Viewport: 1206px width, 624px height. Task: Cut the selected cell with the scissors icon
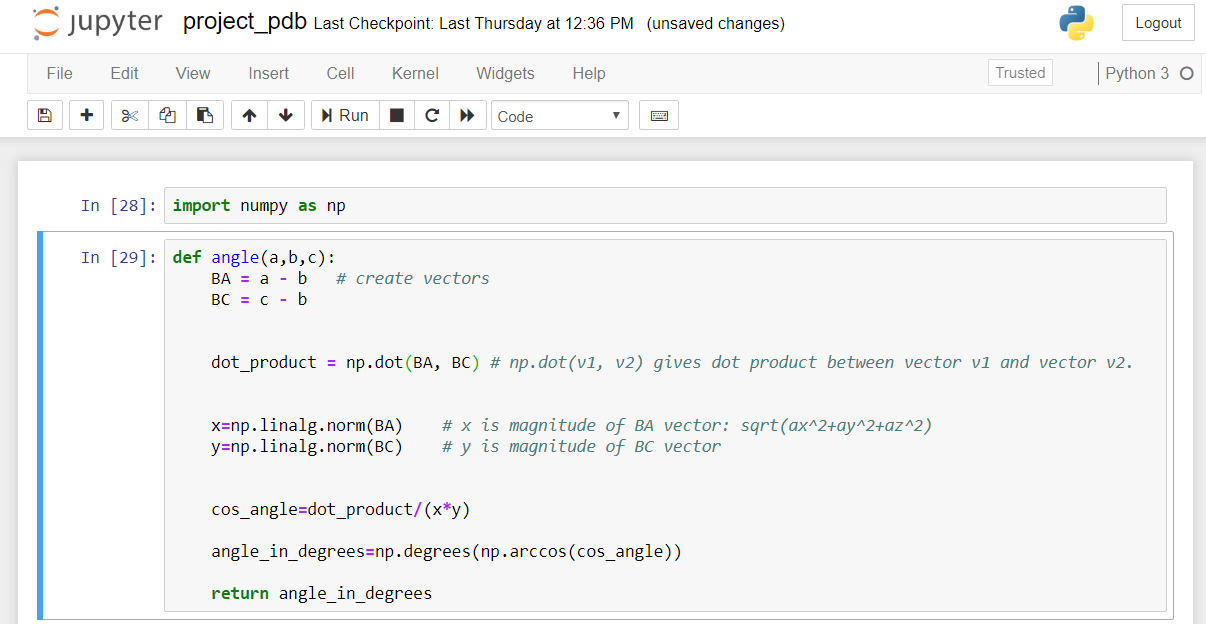pyautogui.click(x=128, y=115)
